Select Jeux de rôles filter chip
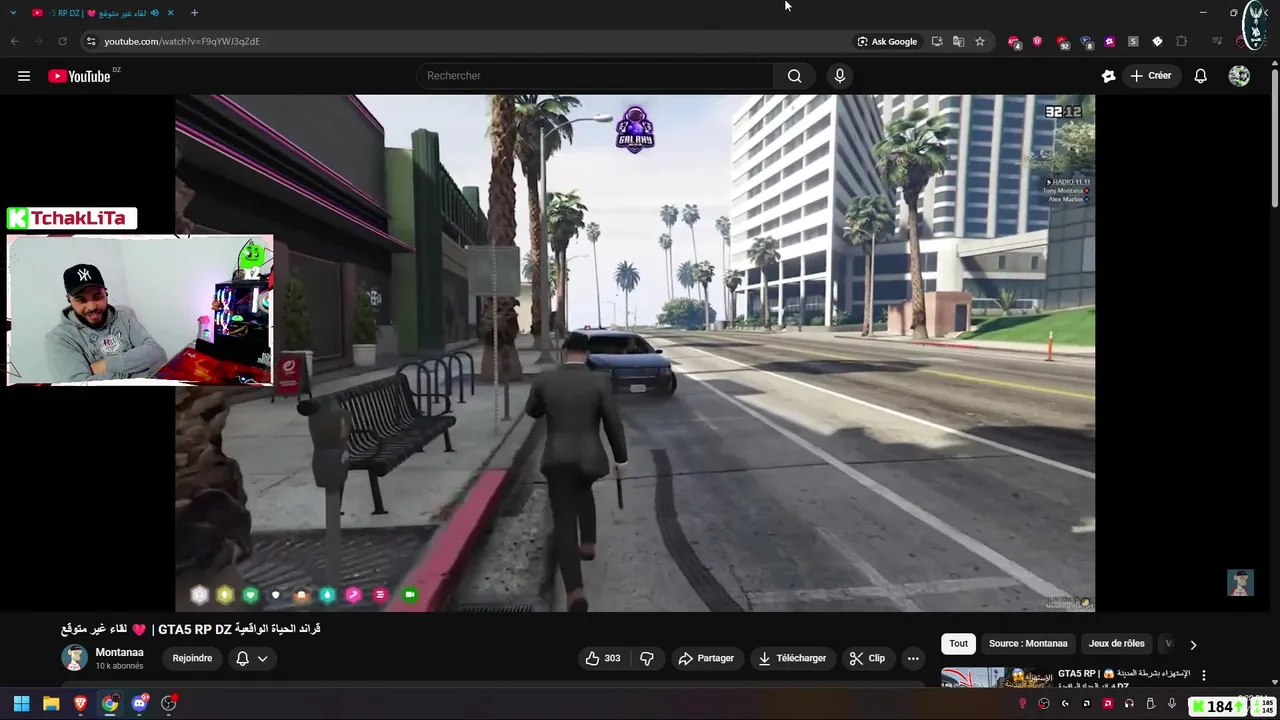The width and height of the screenshot is (1280, 720). click(x=1116, y=643)
